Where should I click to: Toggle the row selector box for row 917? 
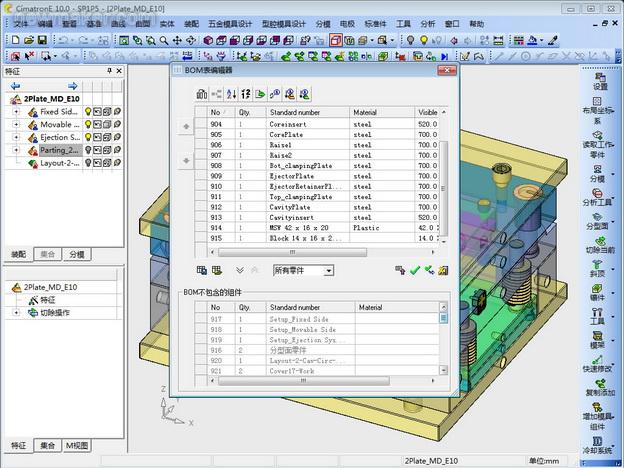pos(201,319)
